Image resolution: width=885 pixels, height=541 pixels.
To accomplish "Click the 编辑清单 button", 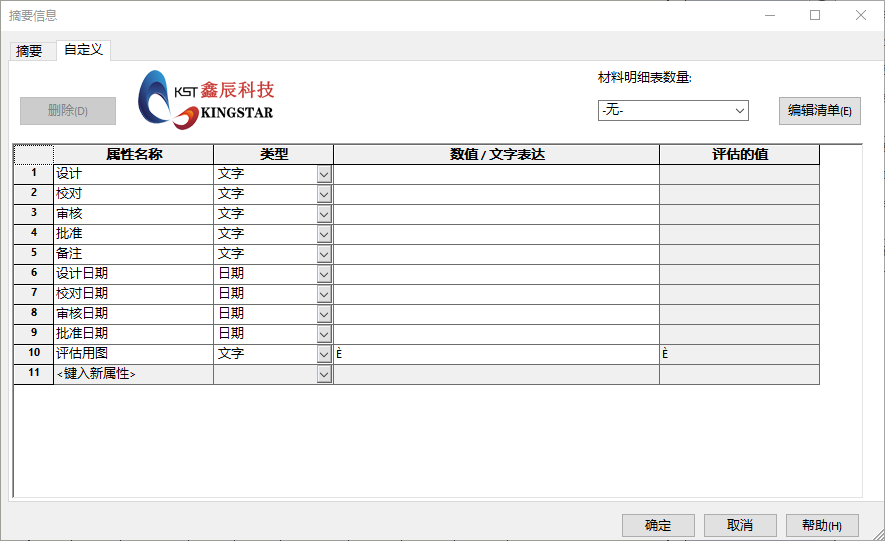I will pyautogui.click(x=819, y=110).
